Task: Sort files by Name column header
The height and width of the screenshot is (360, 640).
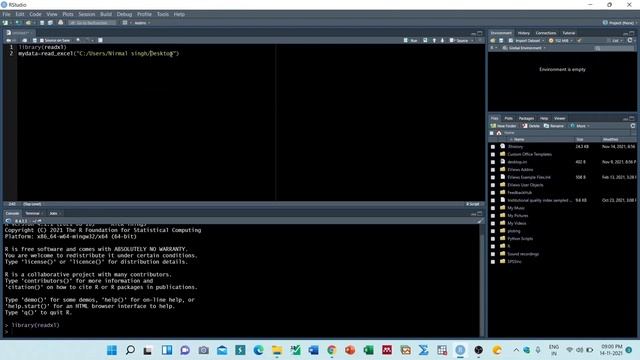Action: point(519,140)
